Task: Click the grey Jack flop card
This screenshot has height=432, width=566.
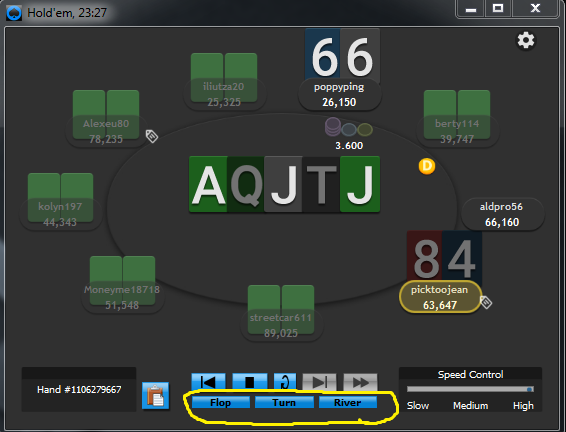Action: click(283, 184)
